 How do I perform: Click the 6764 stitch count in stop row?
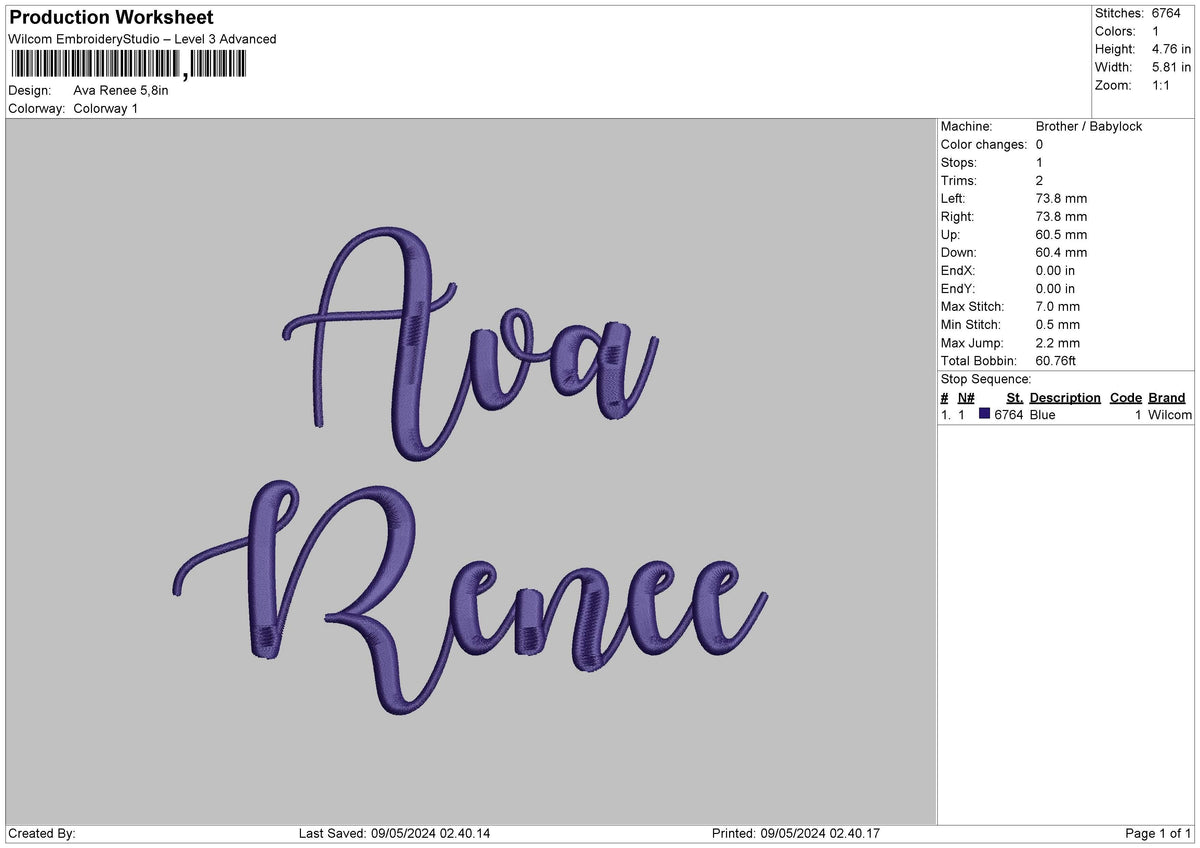[1009, 414]
